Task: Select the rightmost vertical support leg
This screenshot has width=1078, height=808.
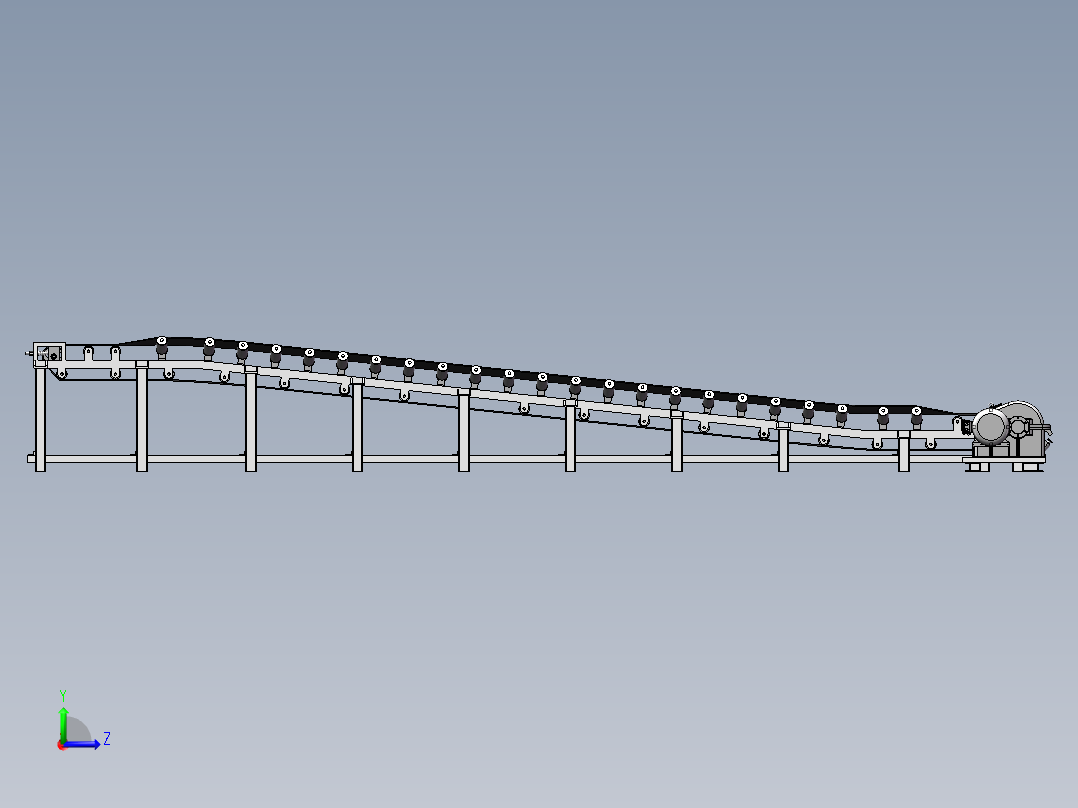Action: [x=904, y=452]
